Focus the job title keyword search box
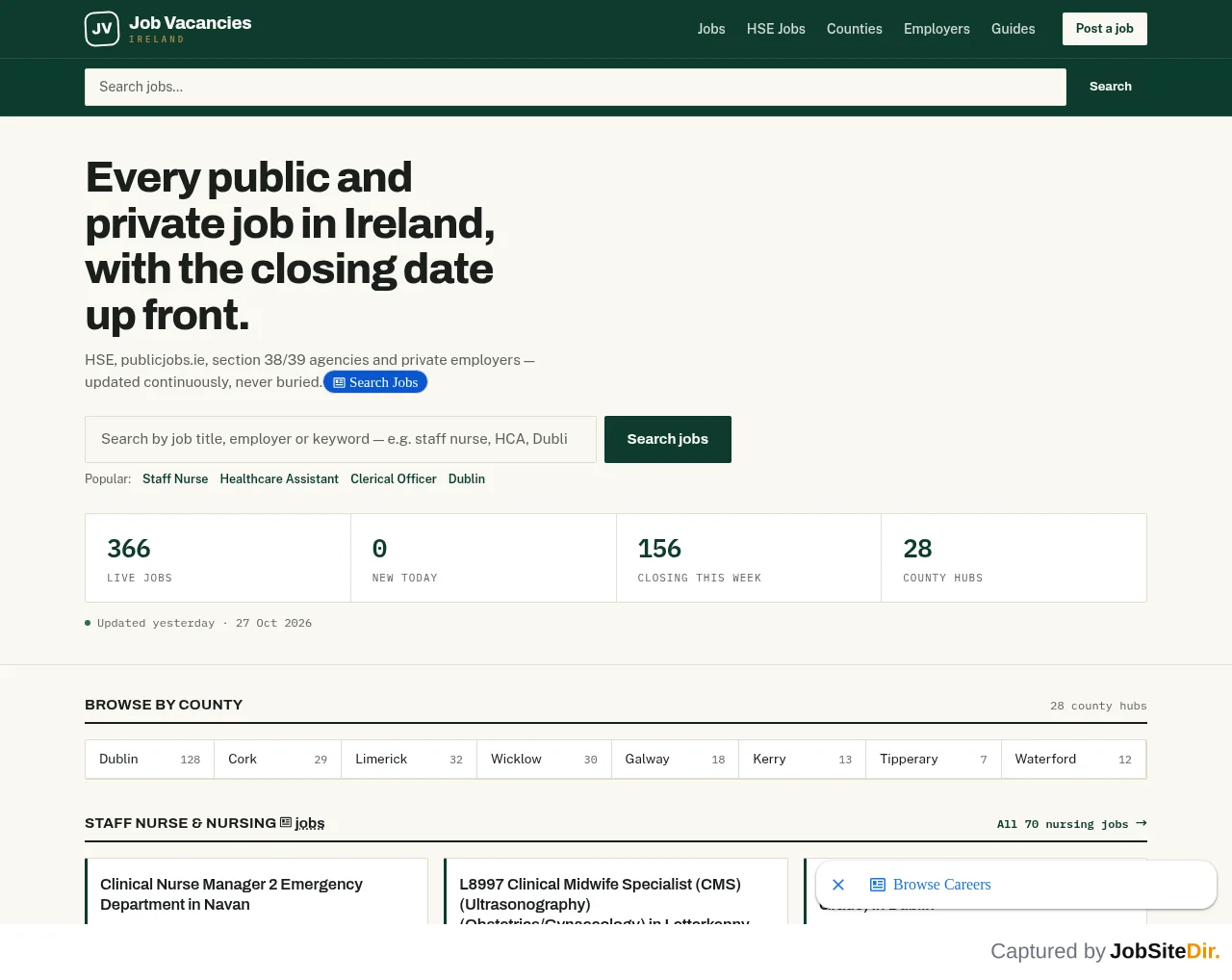The image size is (1232, 980). [341, 439]
